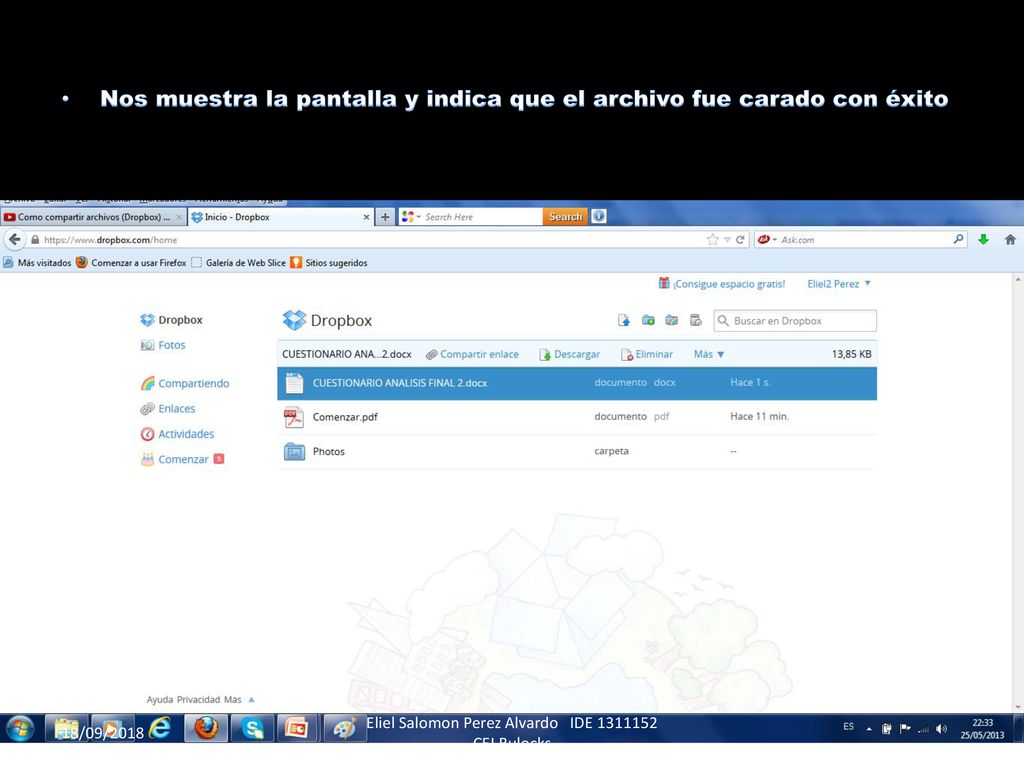Image resolution: width=1024 pixels, height=768 pixels.
Task: Select the Comenzar.pdf file name
Action: 345,417
